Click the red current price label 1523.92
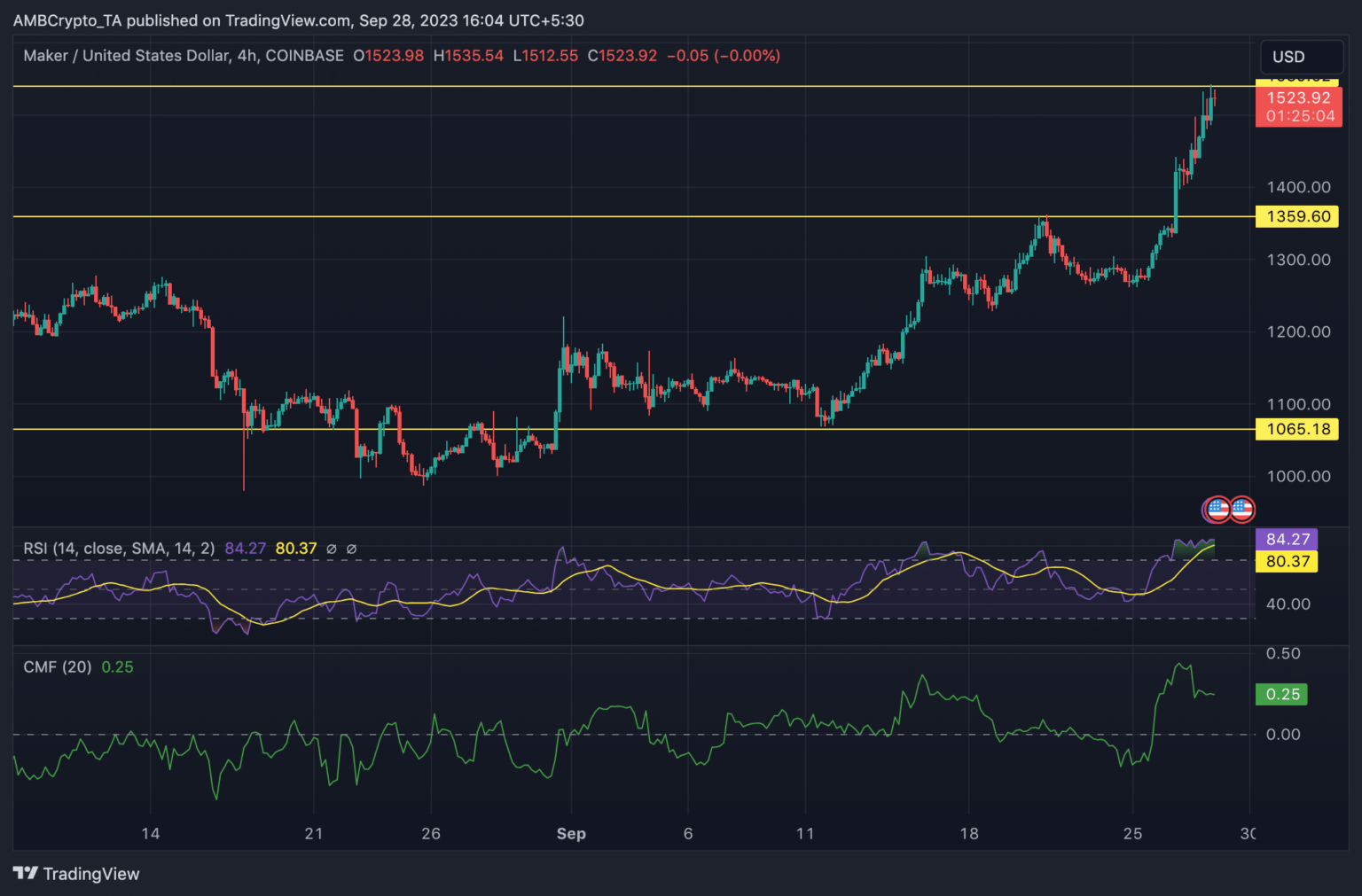 1298,98
